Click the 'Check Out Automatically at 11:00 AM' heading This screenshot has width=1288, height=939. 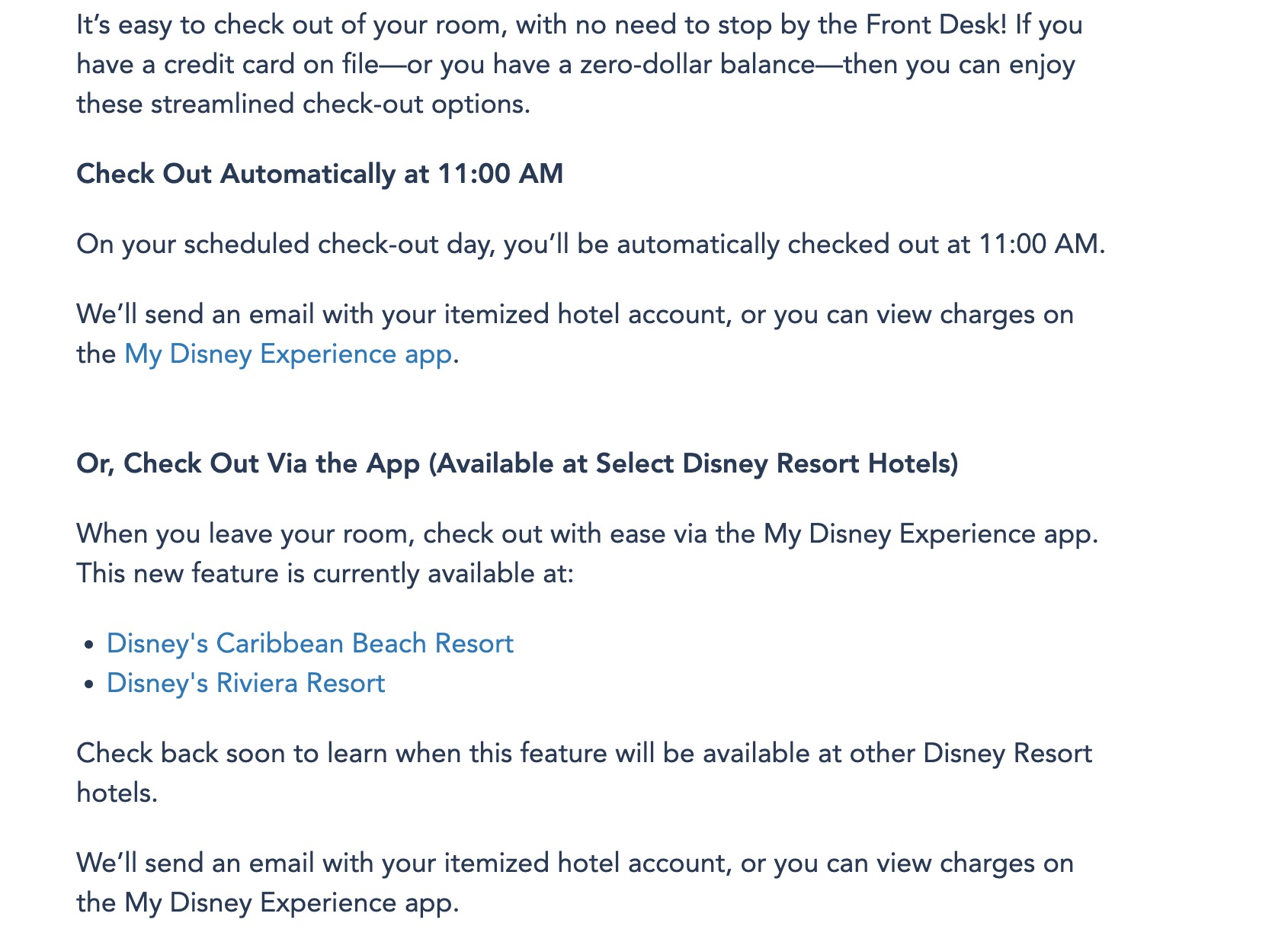[x=320, y=174]
